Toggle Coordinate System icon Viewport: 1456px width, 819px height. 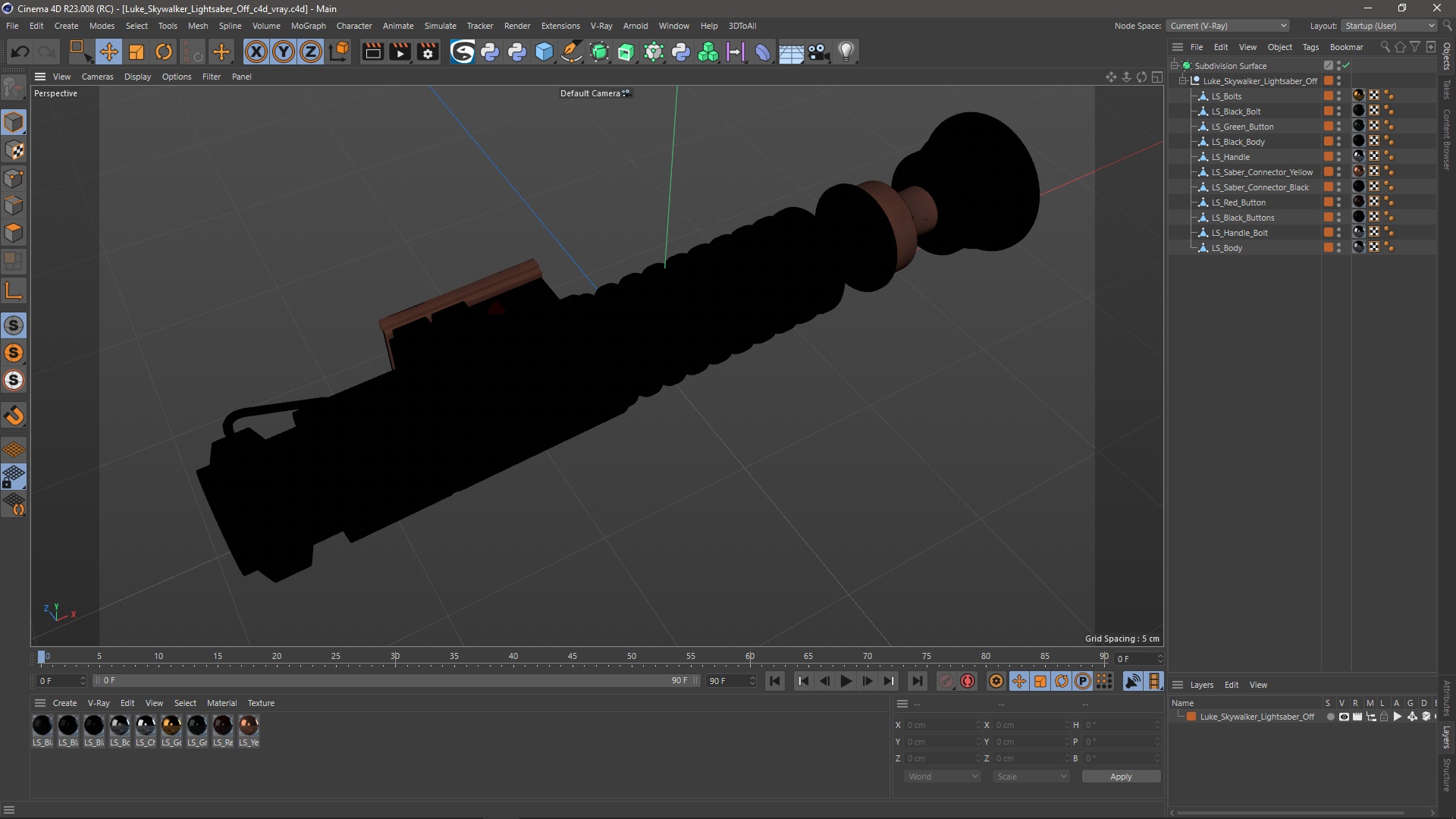(340, 52)
